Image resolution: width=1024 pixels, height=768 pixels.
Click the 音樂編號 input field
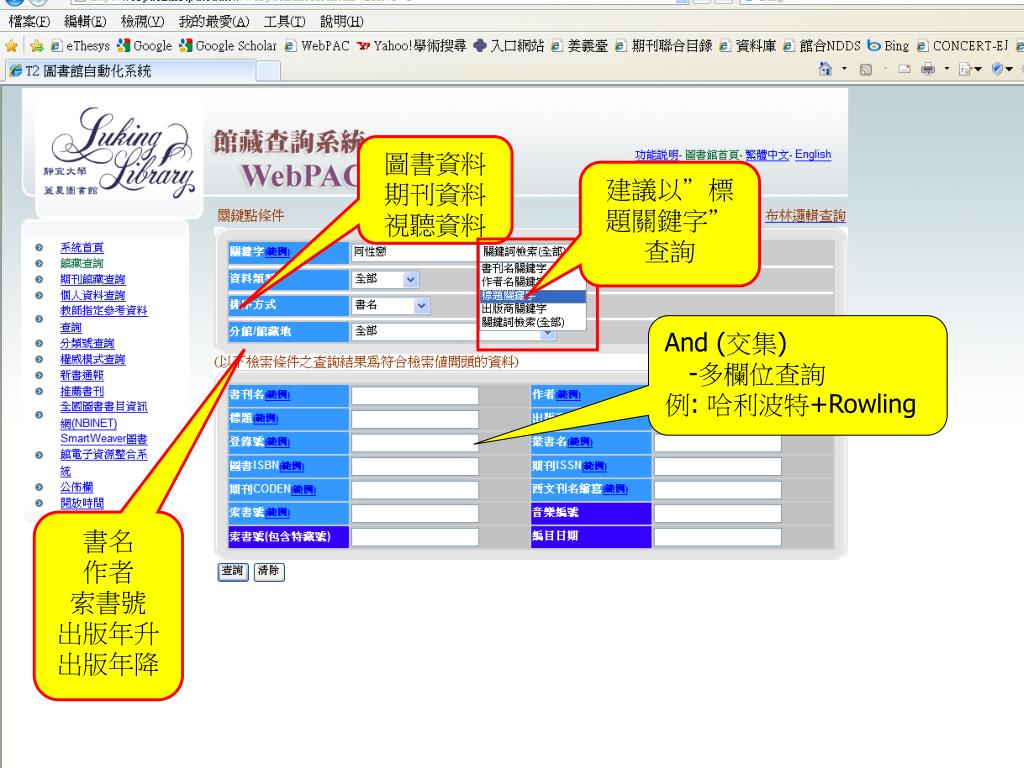tap(718, 513)
